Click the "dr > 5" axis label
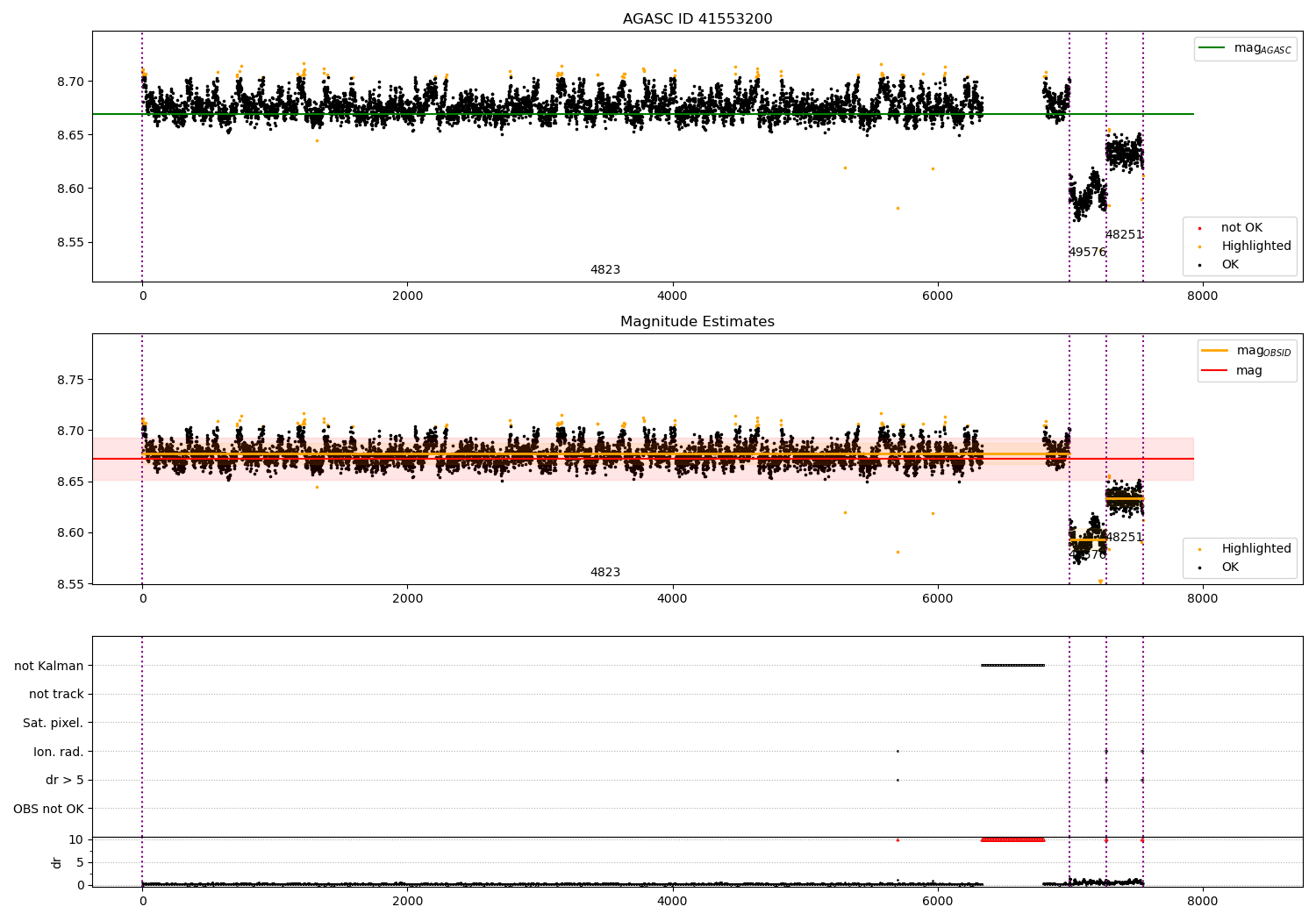Screen dimensions: 1316x921 [65, 781]
